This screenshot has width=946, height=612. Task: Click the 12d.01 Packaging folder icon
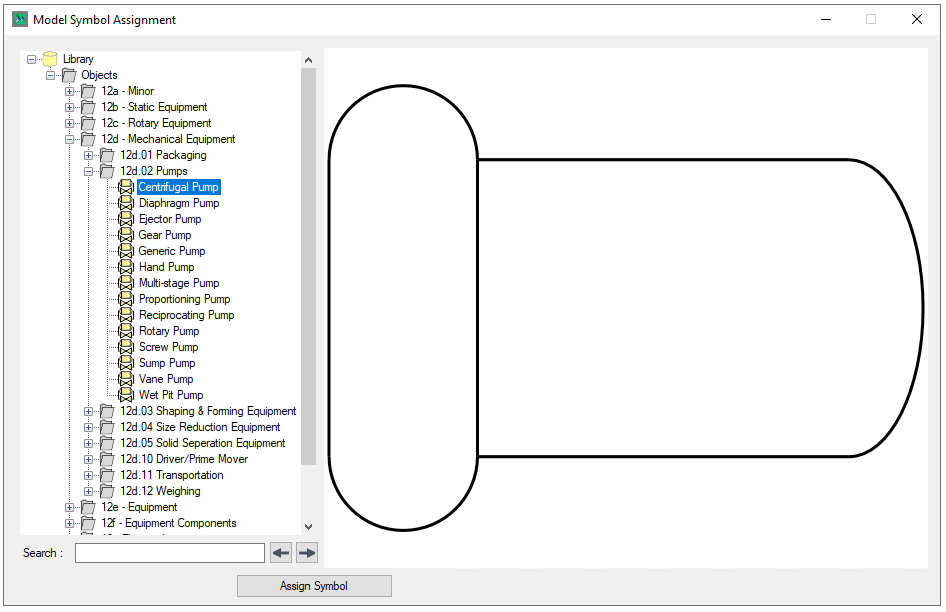tap(107, 155)
